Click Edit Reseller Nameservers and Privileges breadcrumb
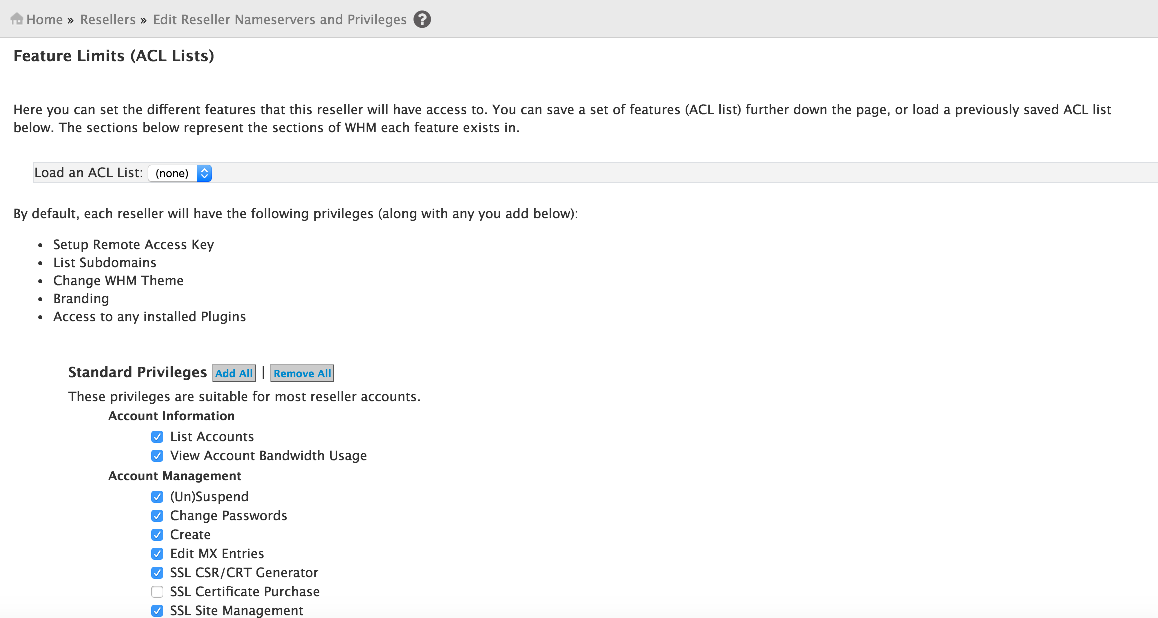Screen dimensions: 1158x618 pos(279,19)
